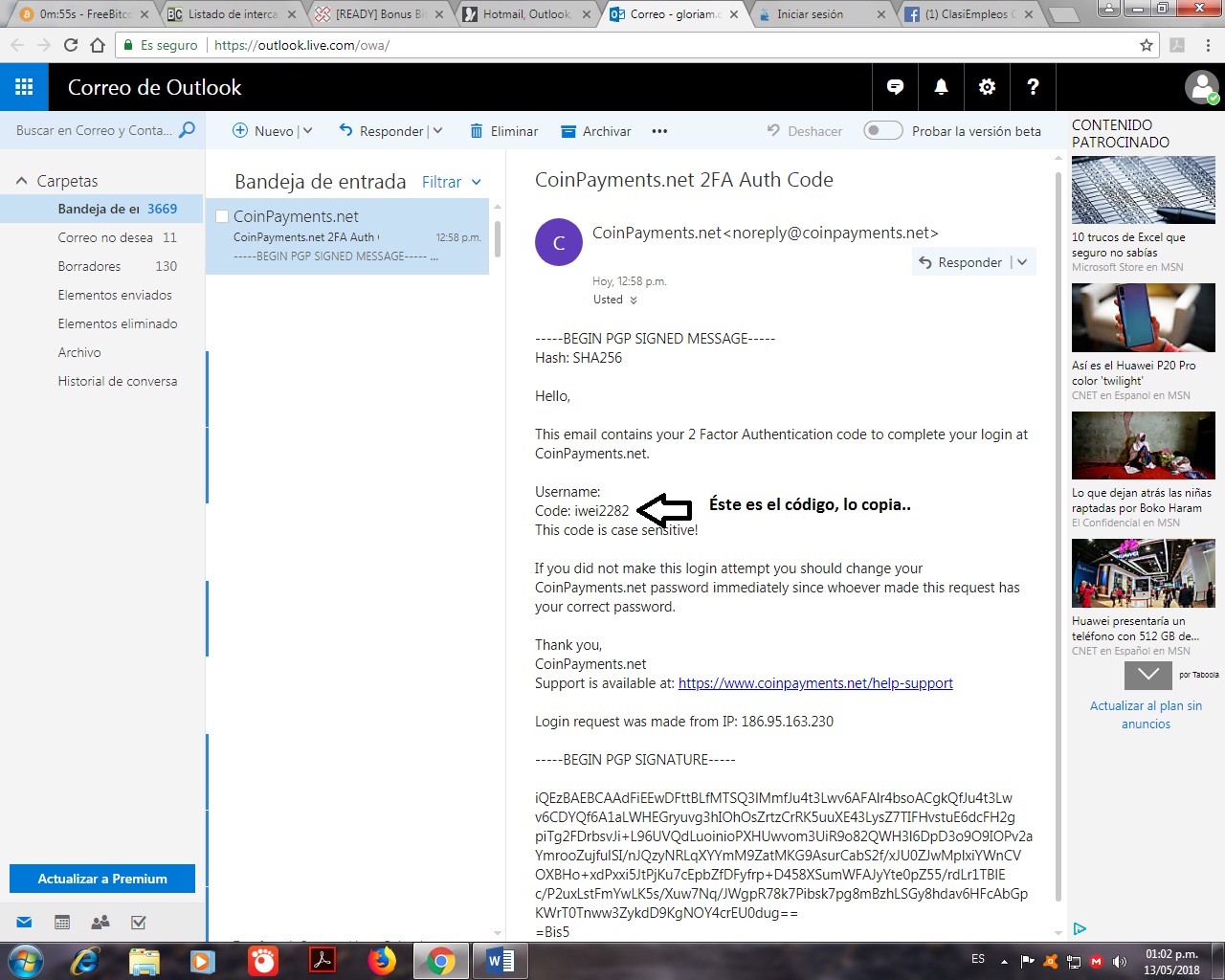
Task: Click the CoinPayments sender avatar circle
Action: pos(559,242)
